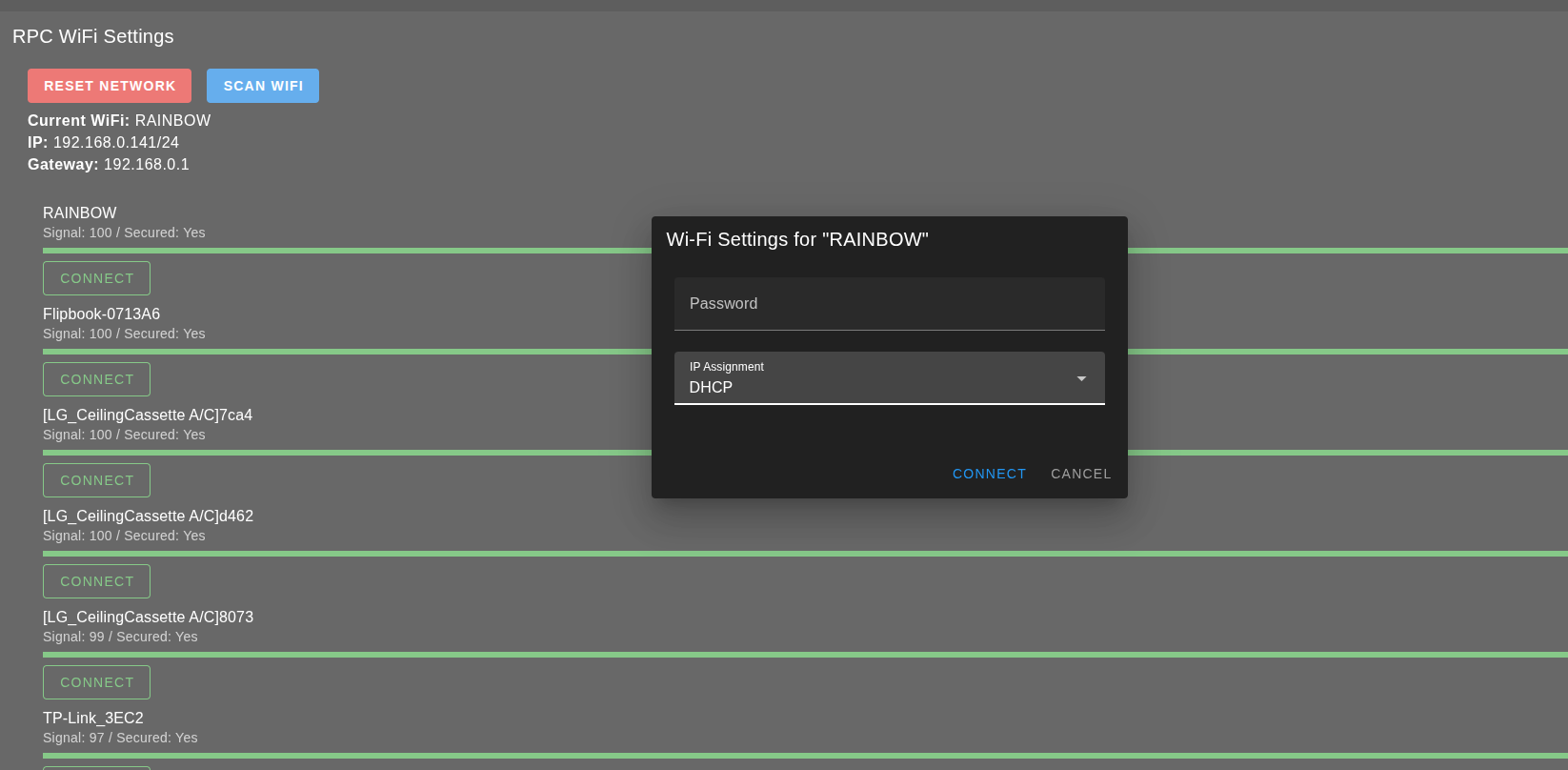Confirm with Connect in the dialog
The height and width of the screenshot is (770, 1568).
990,474
